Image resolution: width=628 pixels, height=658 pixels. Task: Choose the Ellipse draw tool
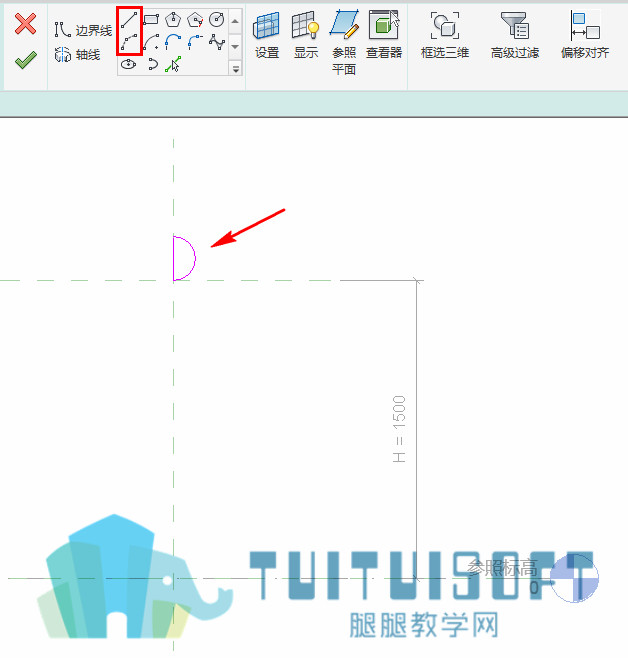click(128, 65)
